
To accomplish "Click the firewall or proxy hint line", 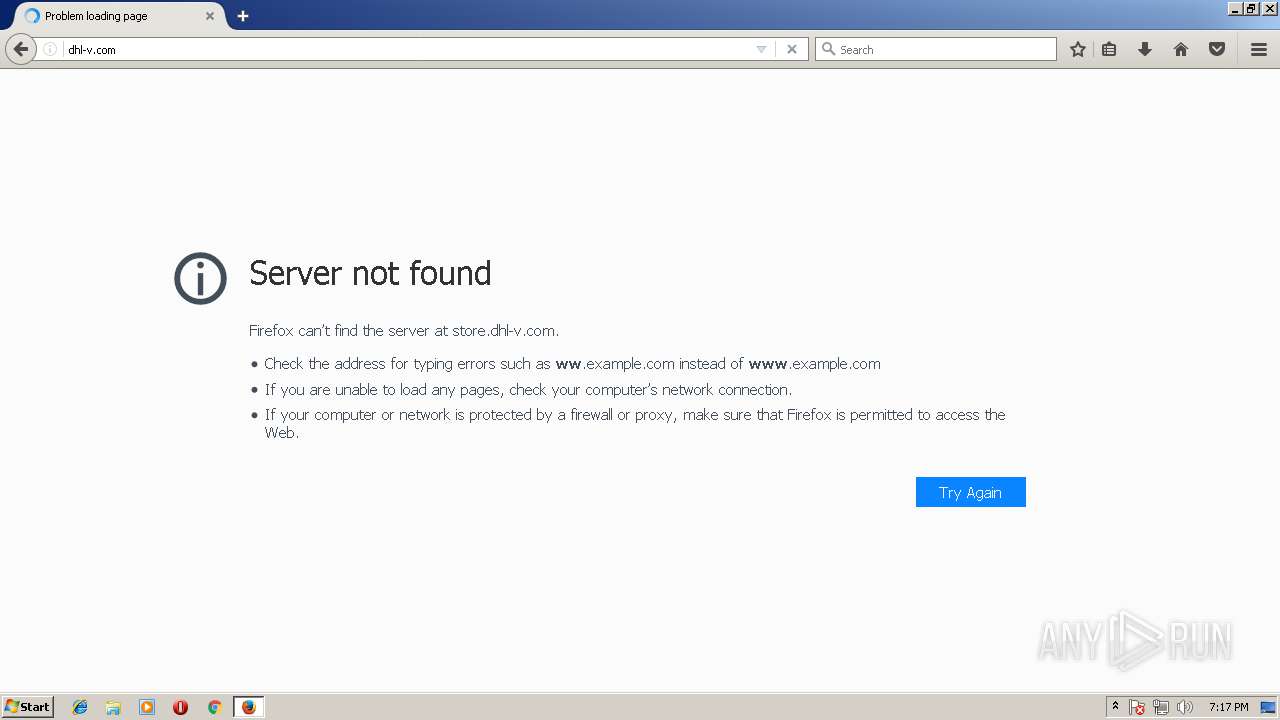I will (635, 424).
